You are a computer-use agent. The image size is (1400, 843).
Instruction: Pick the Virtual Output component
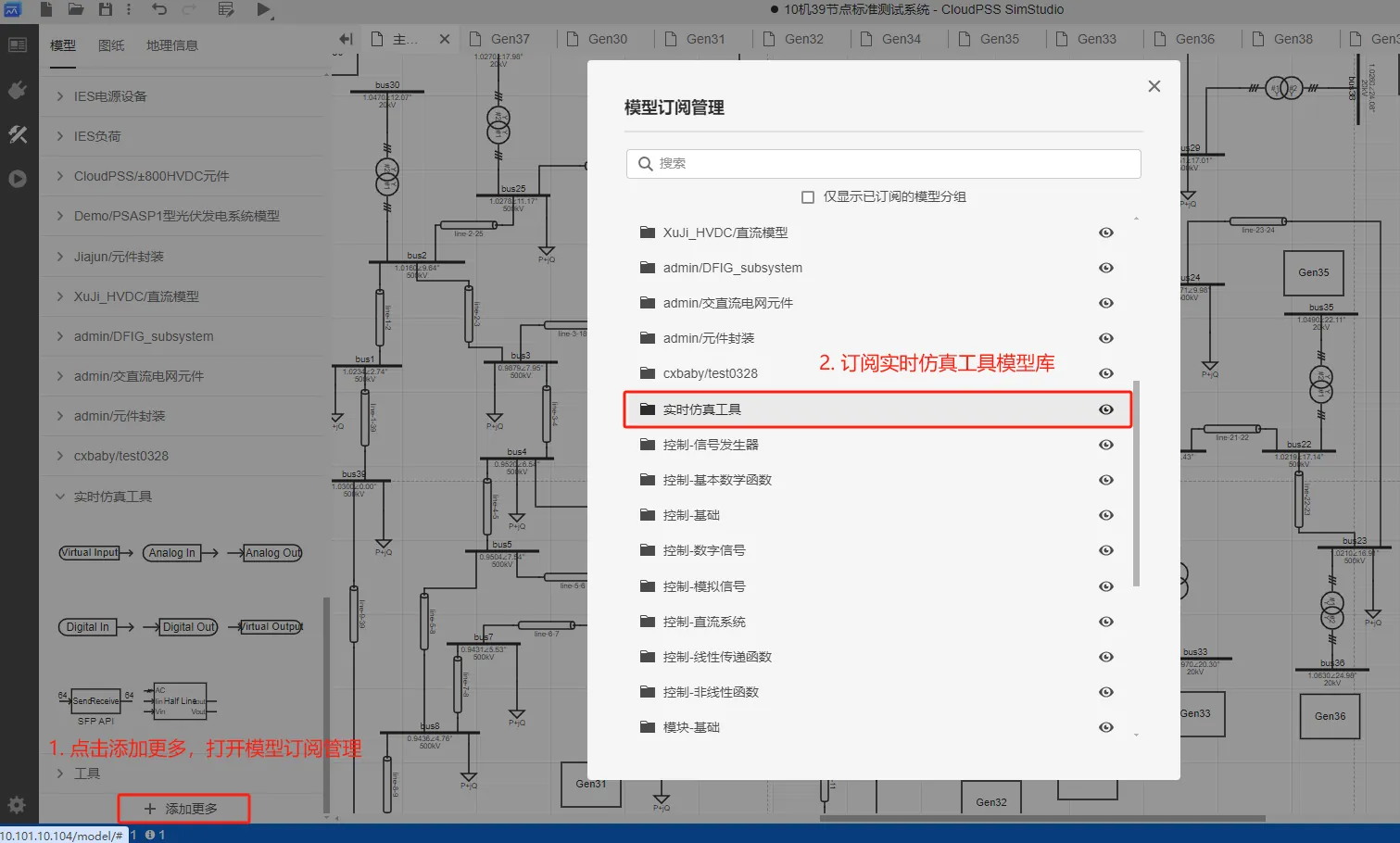click(265, 627)
